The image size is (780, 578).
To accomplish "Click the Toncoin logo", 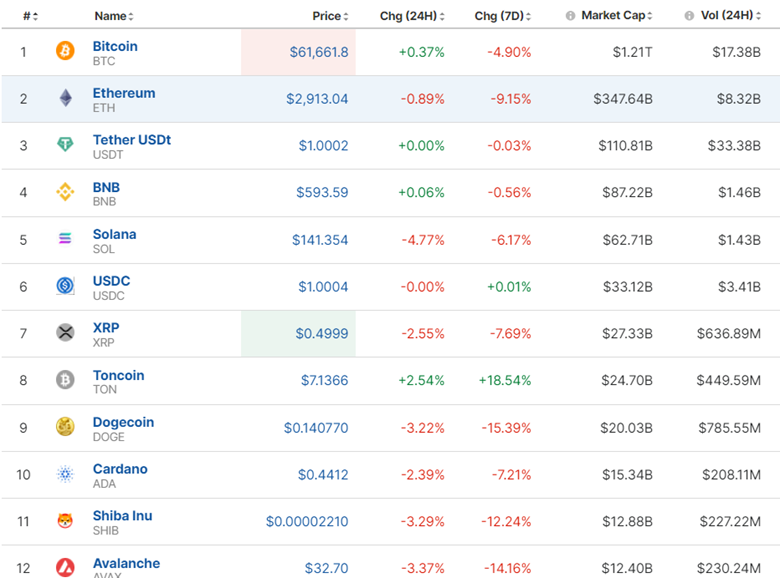I will point(65,380).
